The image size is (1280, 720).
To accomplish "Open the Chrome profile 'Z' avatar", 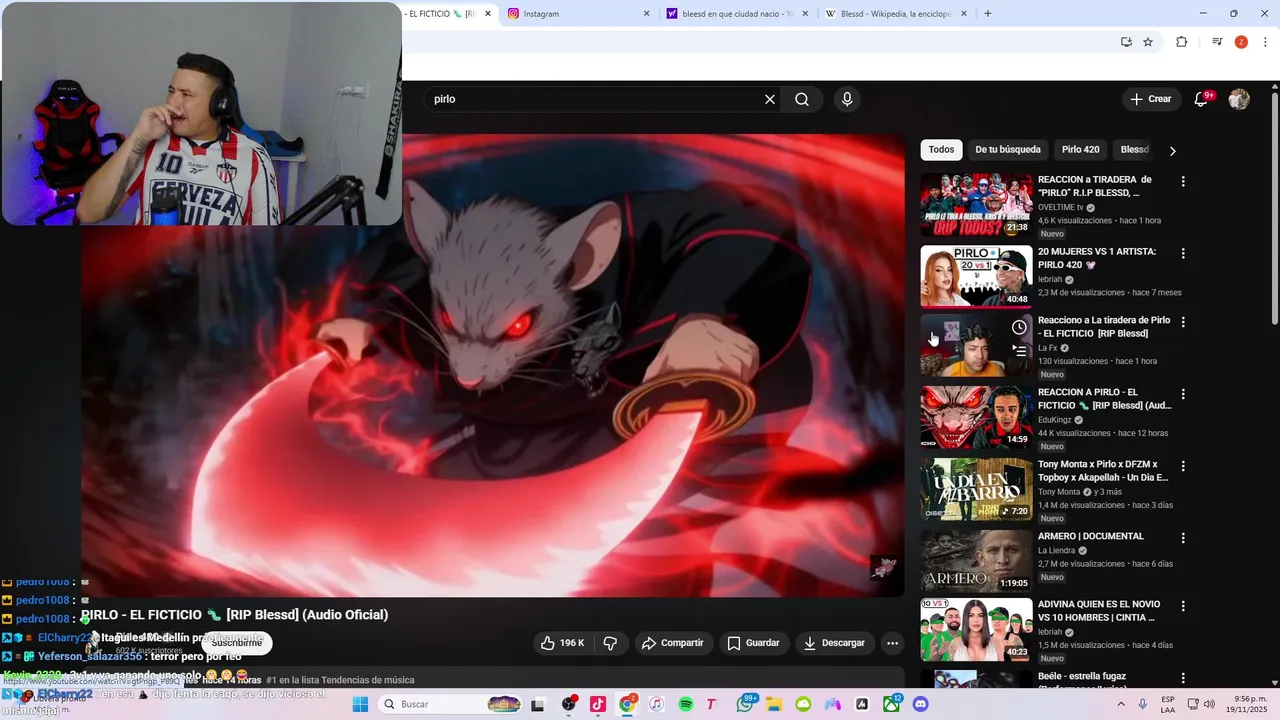I will point(1241,42).
